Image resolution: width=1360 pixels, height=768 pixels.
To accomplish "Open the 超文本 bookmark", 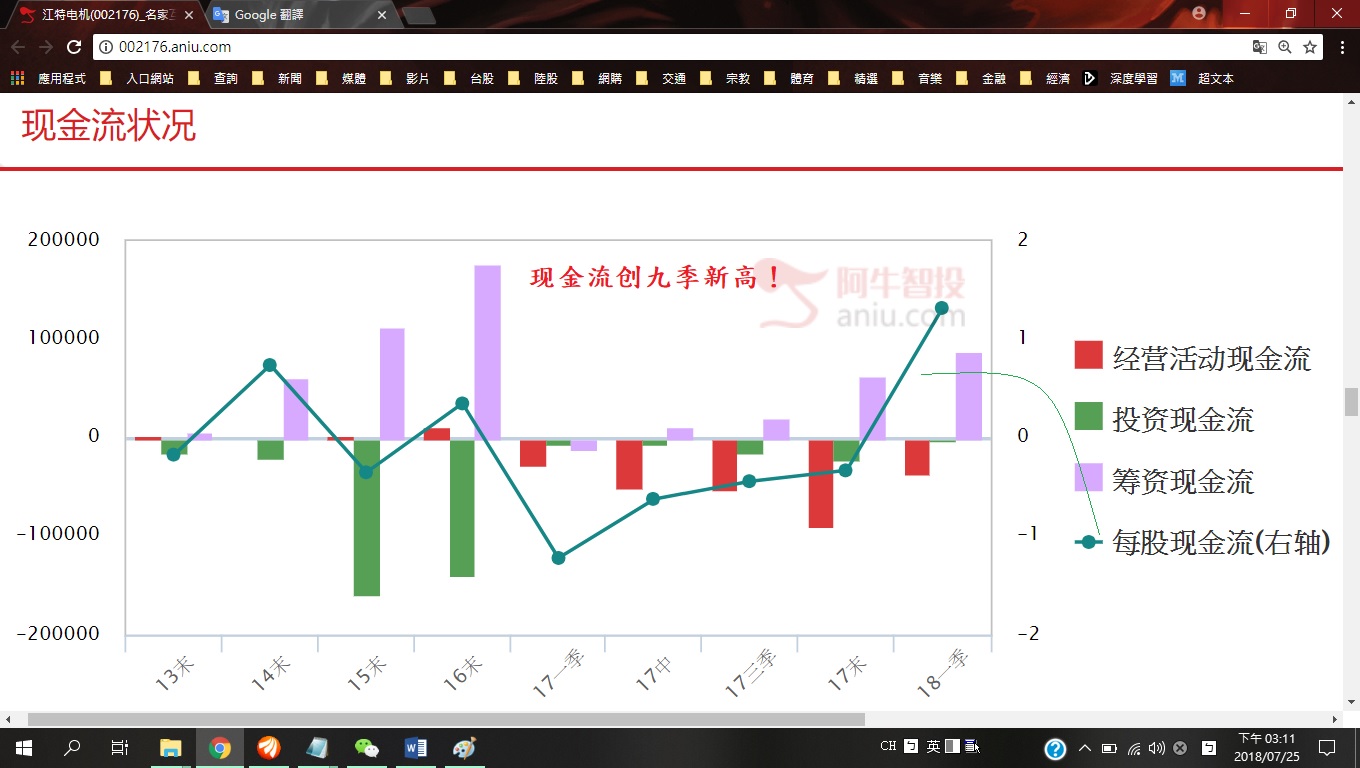I will point(1203,78).
